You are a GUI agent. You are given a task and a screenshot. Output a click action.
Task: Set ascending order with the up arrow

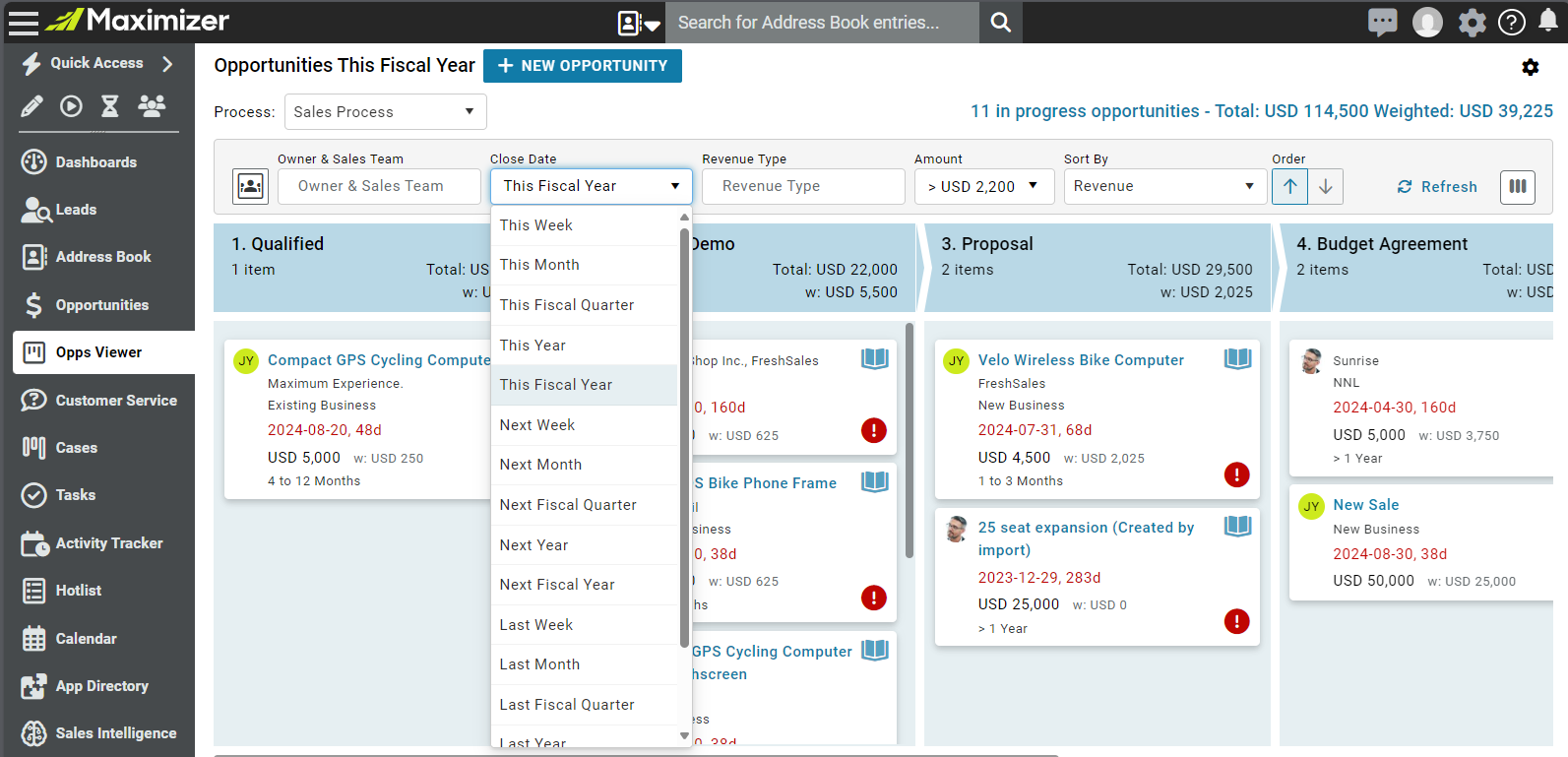[x=1289, y=186]
